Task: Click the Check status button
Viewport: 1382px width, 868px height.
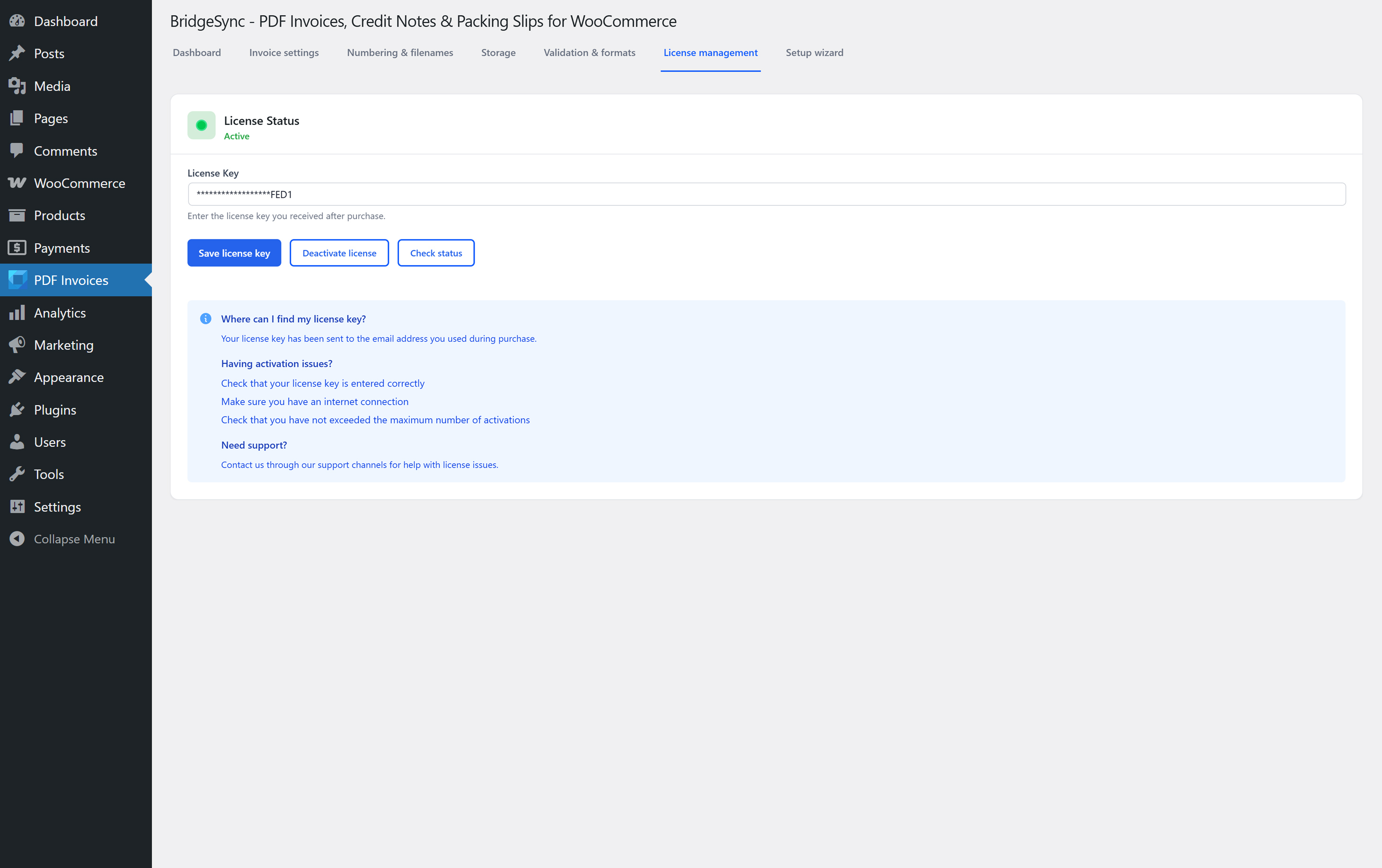Action: (x=435, y=253)
